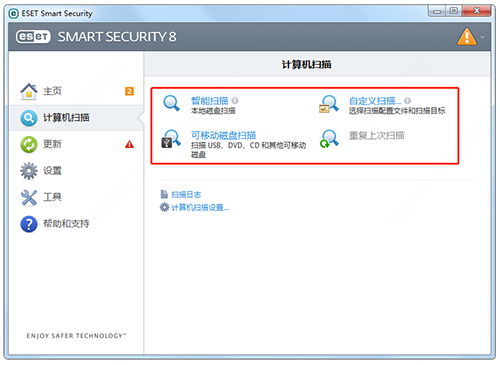Click the repeat last scan icon
The width and height of the screenshot is (500, 365).
pyautogui.click(x=329, y=139)
